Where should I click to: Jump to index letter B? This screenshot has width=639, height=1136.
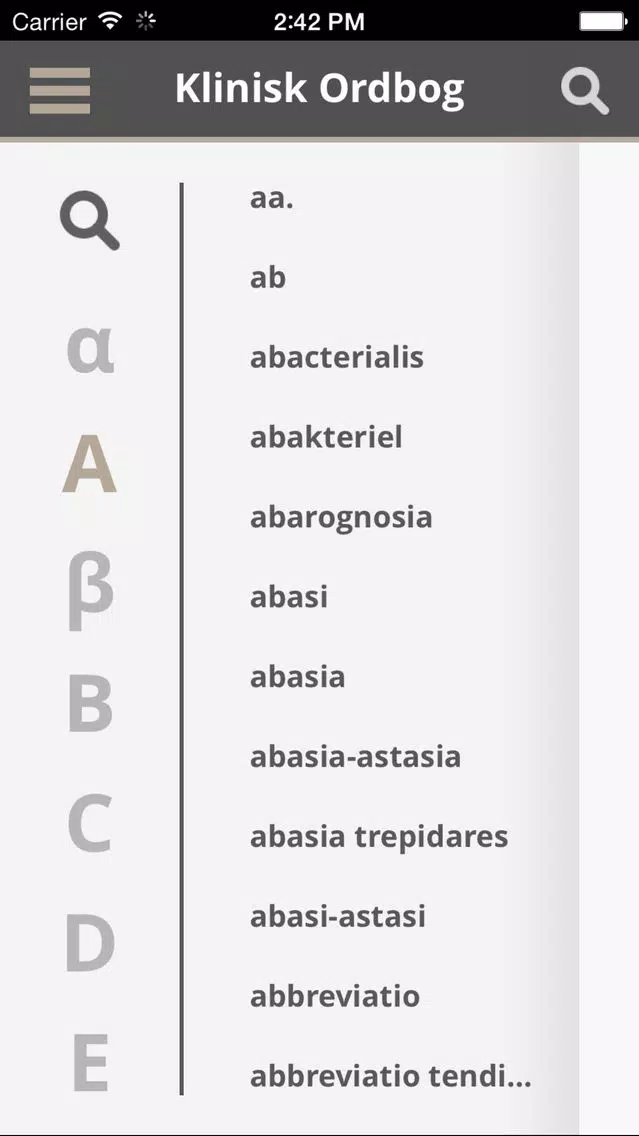point(90,703)
